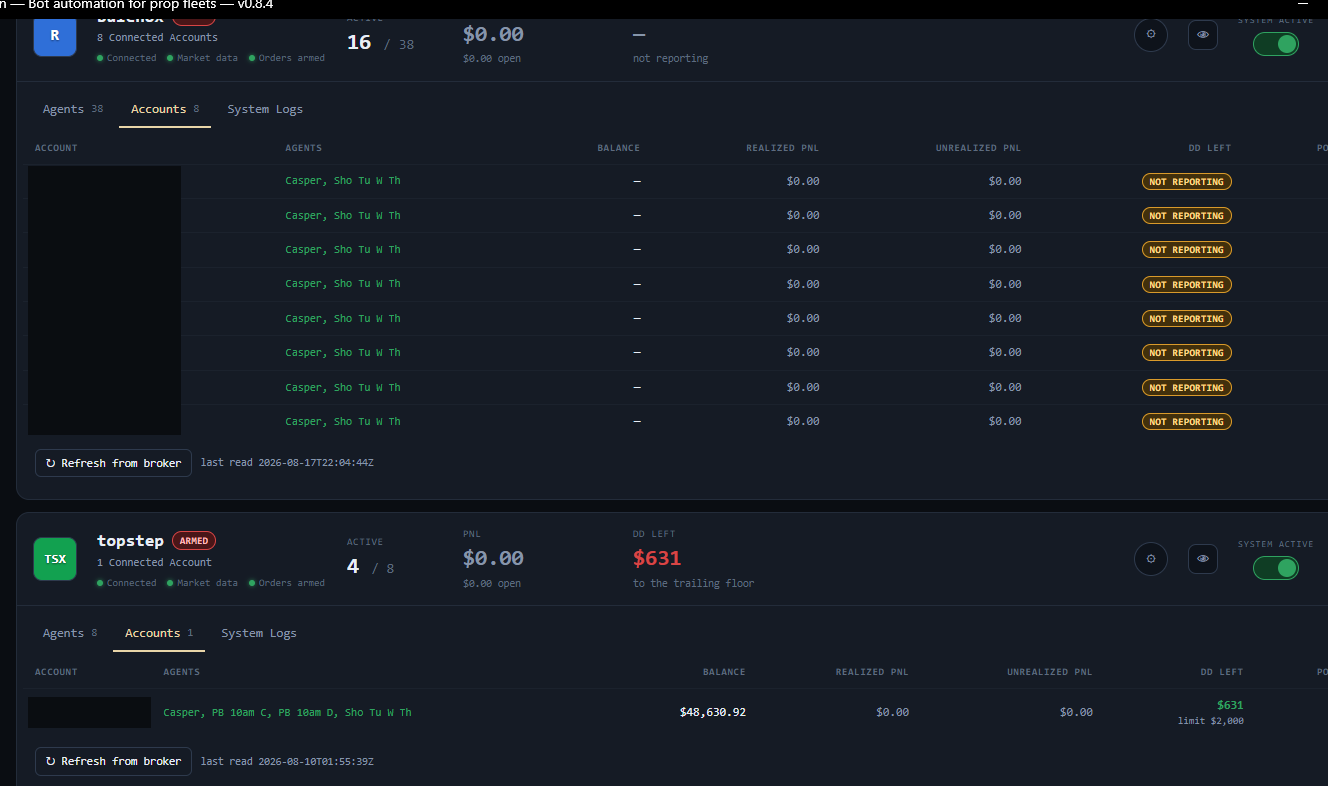This screenshot has height=786, width=1328.
Task: Click green '$631' in topstep account row
Action: pos(1230,705)
